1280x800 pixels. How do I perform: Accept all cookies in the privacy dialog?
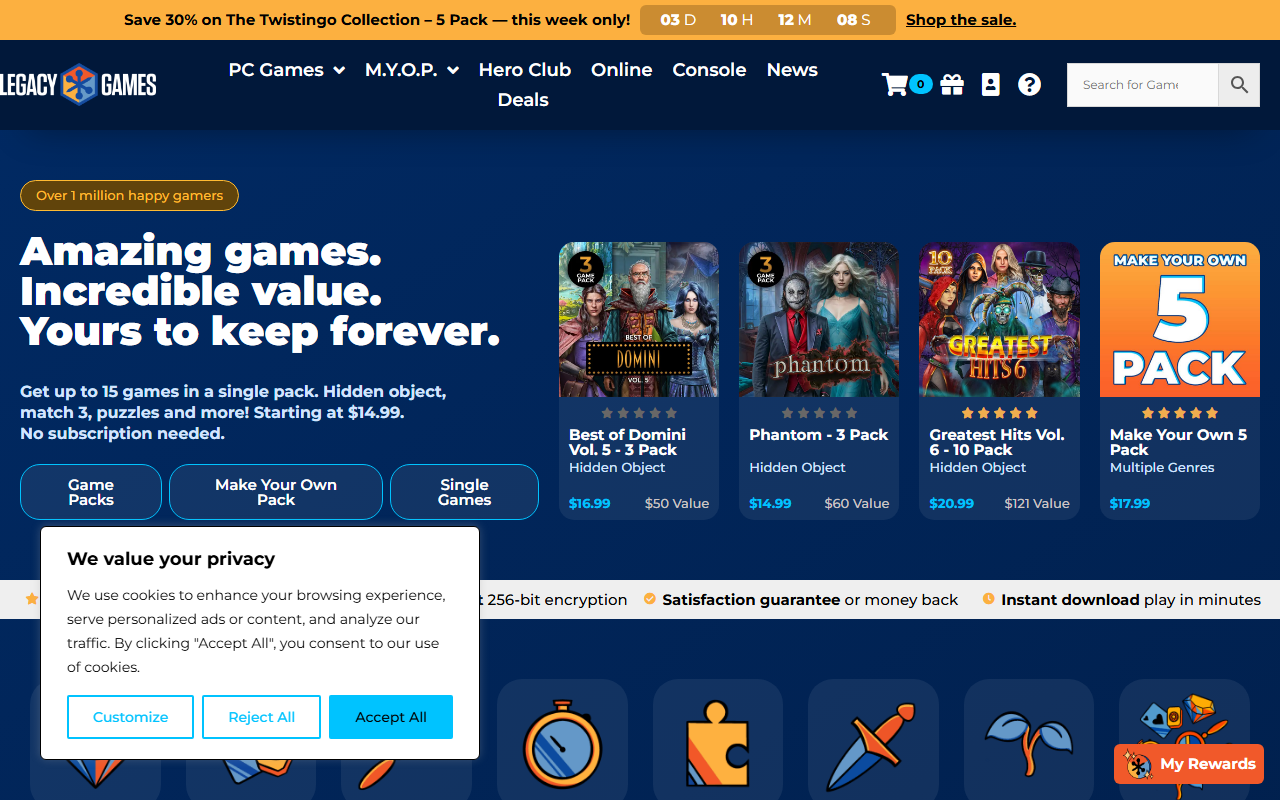(391, 717)
